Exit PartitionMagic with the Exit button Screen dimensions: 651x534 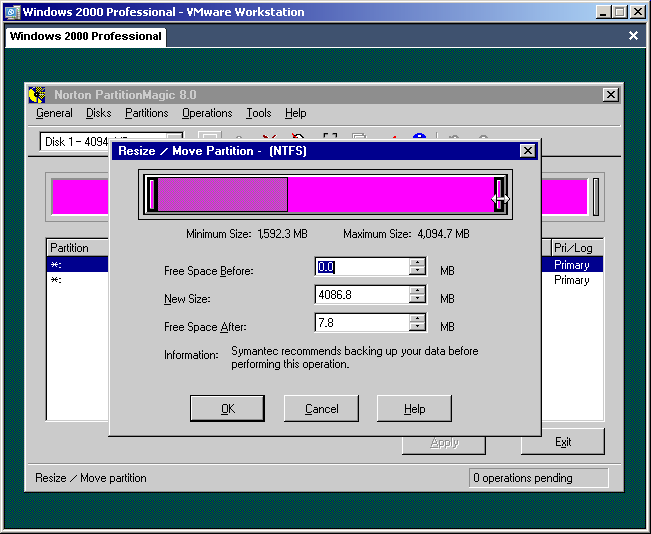coord(563,442)
